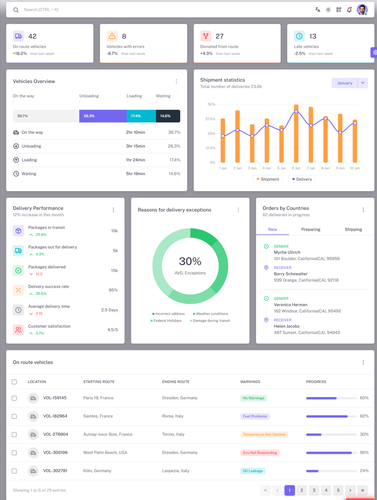This screenshot has width=377, height=500.
Task: Click the Customer satisfaction users icon
Action: click(x=18, y=330)
